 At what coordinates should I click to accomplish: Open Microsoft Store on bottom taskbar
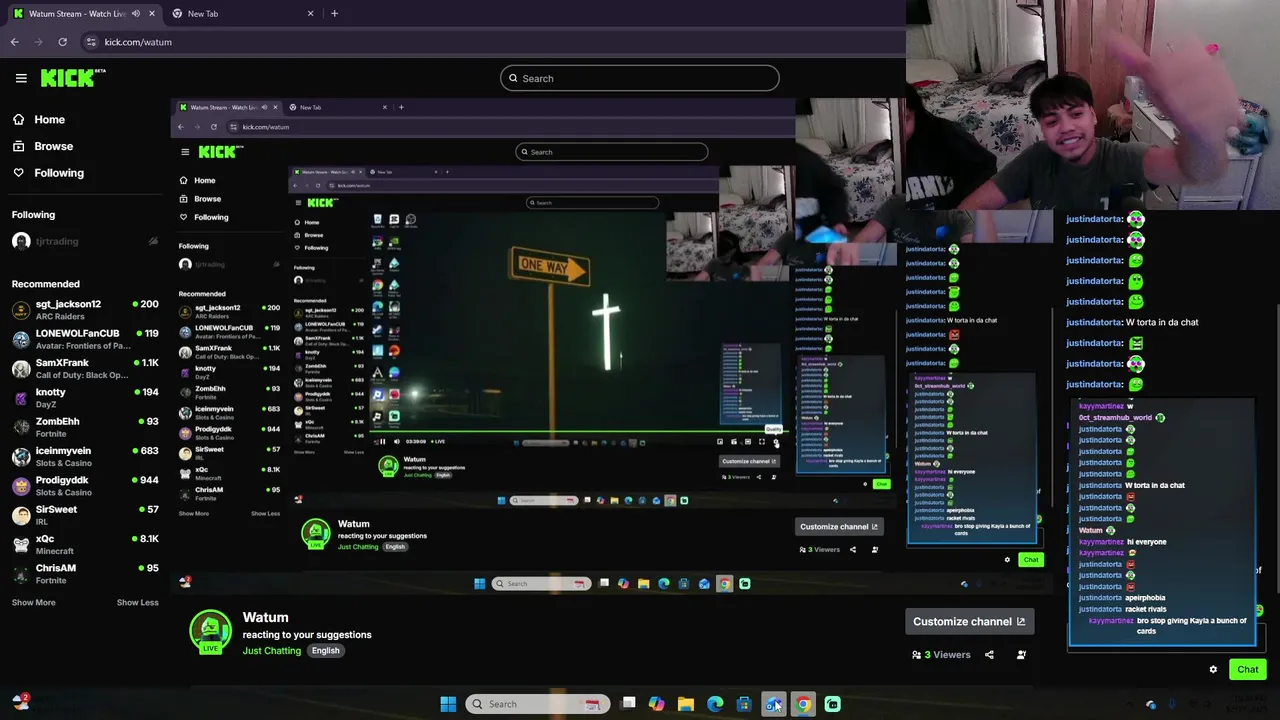744,704
